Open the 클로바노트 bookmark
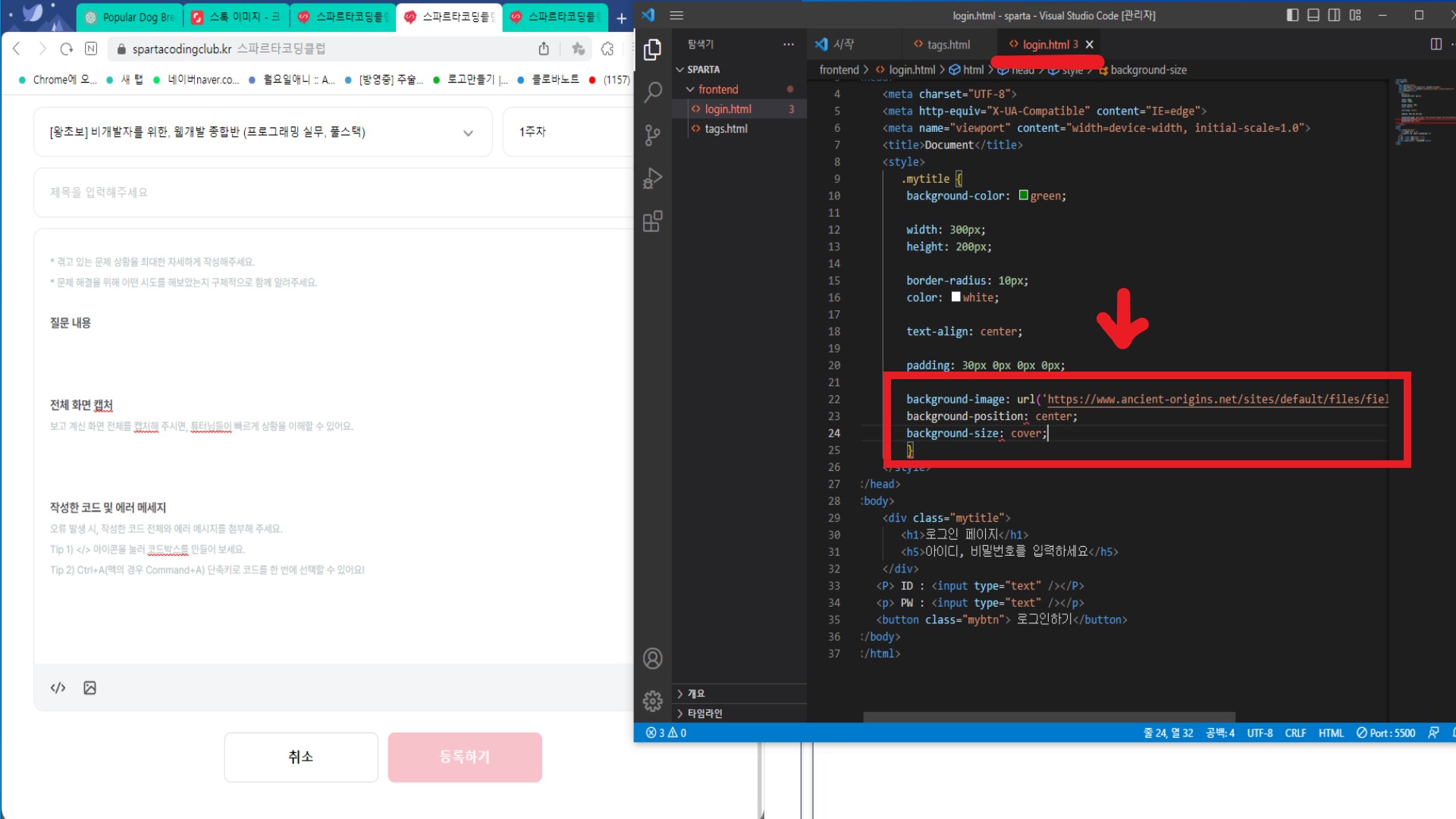The height and width of the screenshot is (819, 1456). (548, 80)
